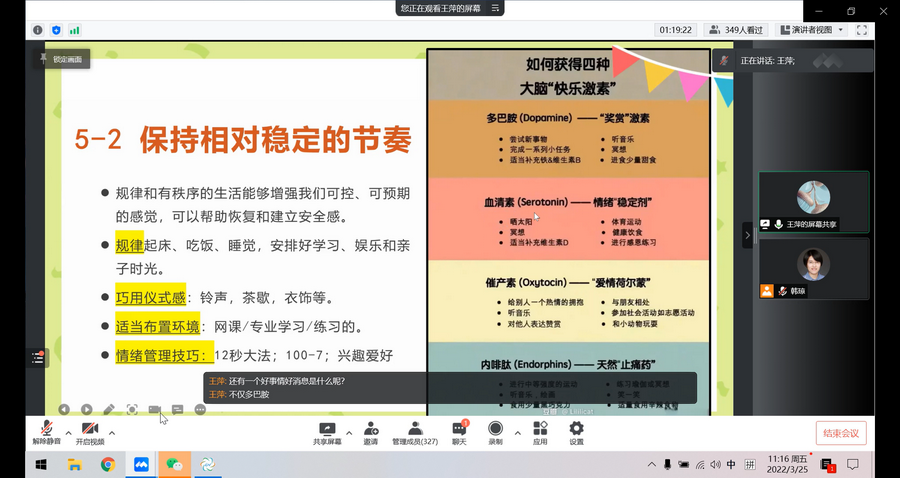Click the 多巴胺 (Dopamine) heading

(x=568, y=118)
